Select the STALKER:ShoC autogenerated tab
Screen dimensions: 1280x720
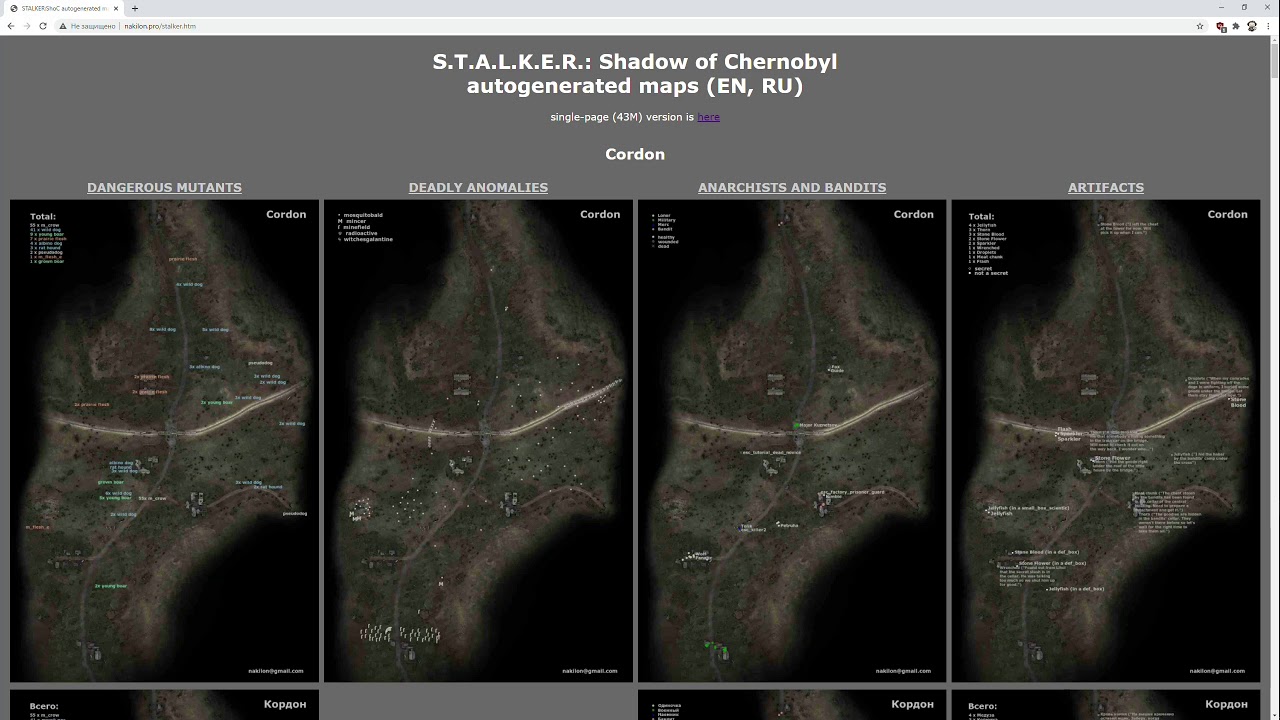coord(64,8)
